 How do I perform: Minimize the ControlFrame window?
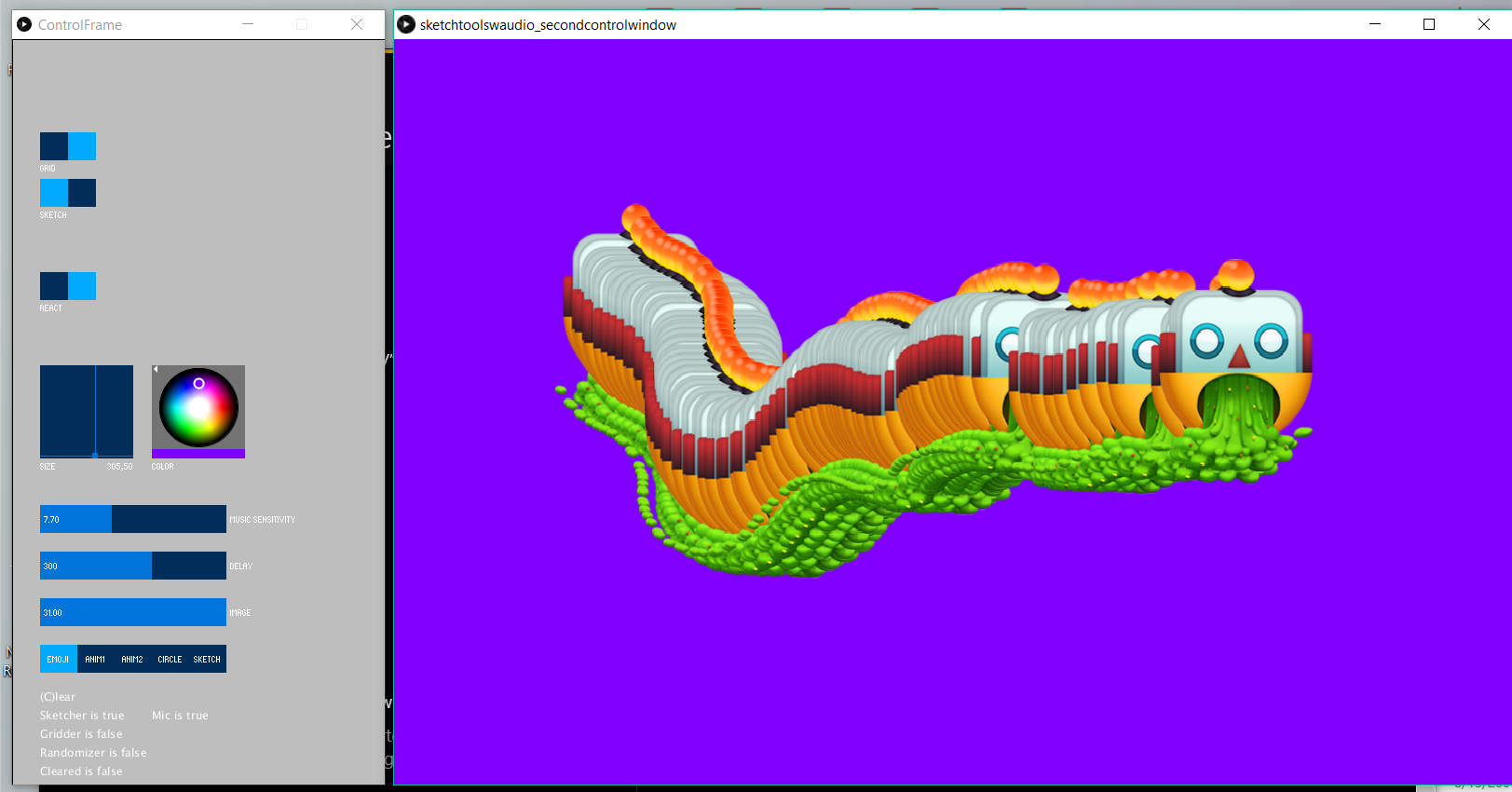(248, 24)
